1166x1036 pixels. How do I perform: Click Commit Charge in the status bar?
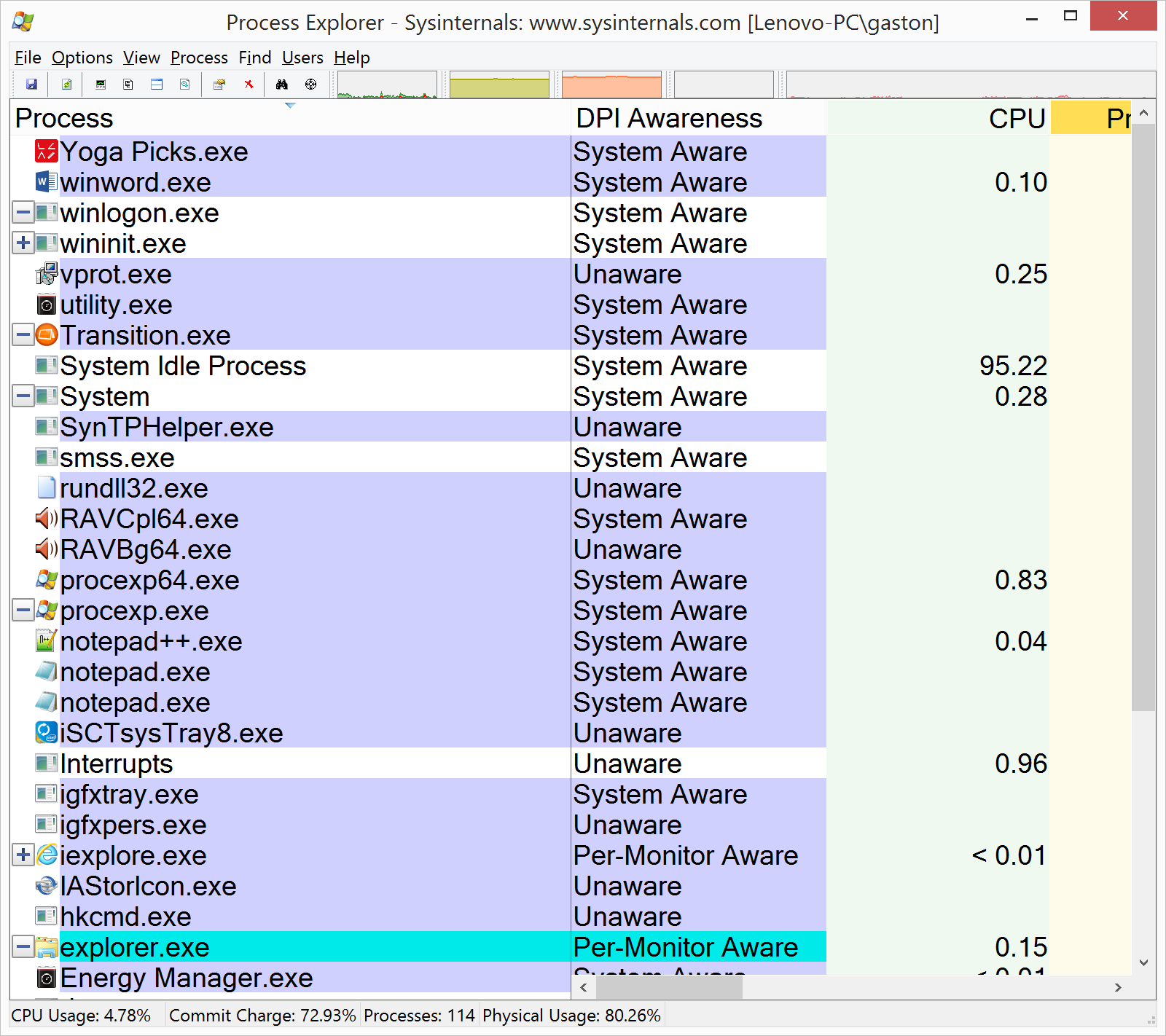pyautogui.click(x=262, y=1016)
